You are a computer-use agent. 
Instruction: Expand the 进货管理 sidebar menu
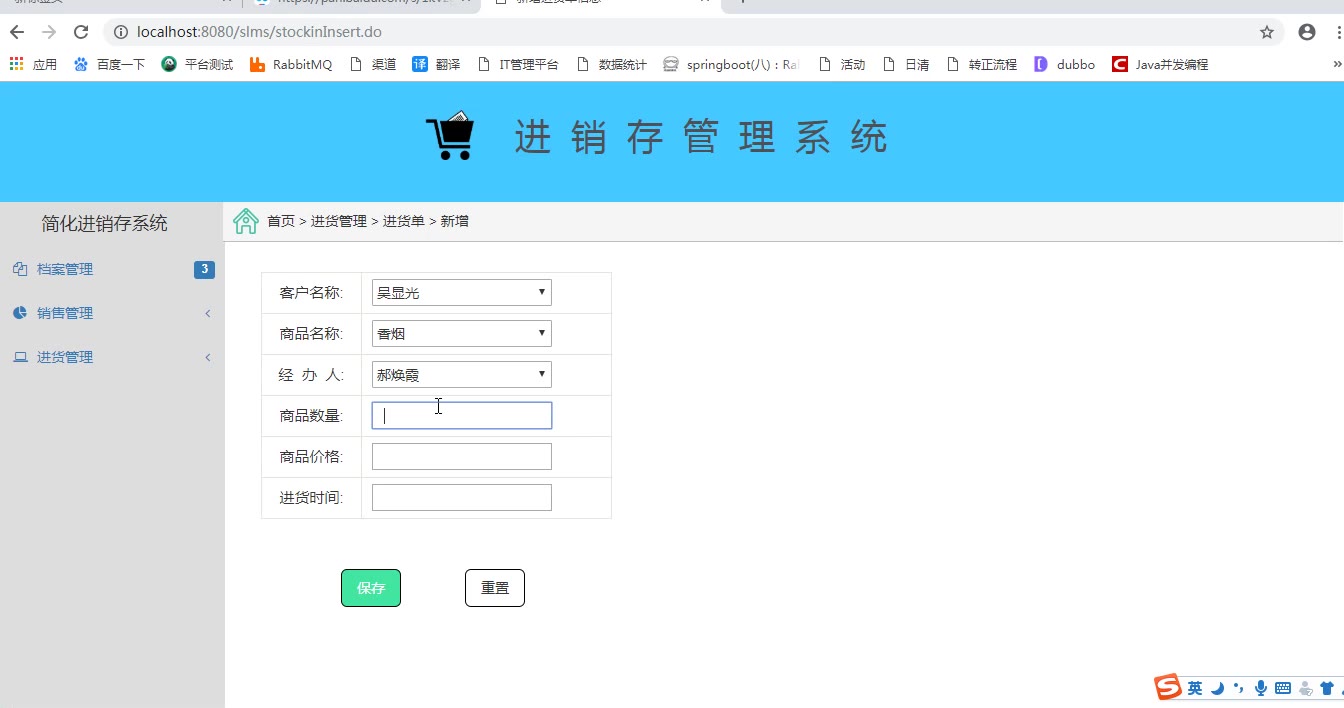(112, 357)
